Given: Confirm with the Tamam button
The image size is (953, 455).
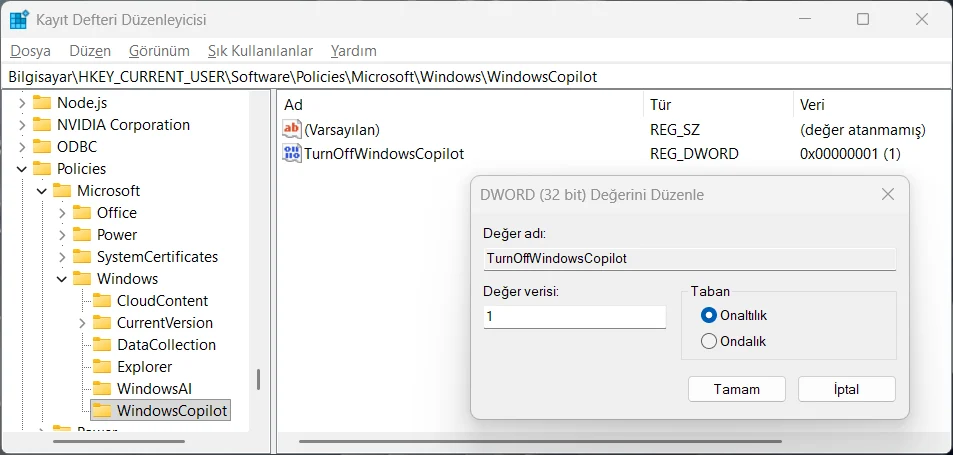Looking at the screenshot, I should pos(737,389).
